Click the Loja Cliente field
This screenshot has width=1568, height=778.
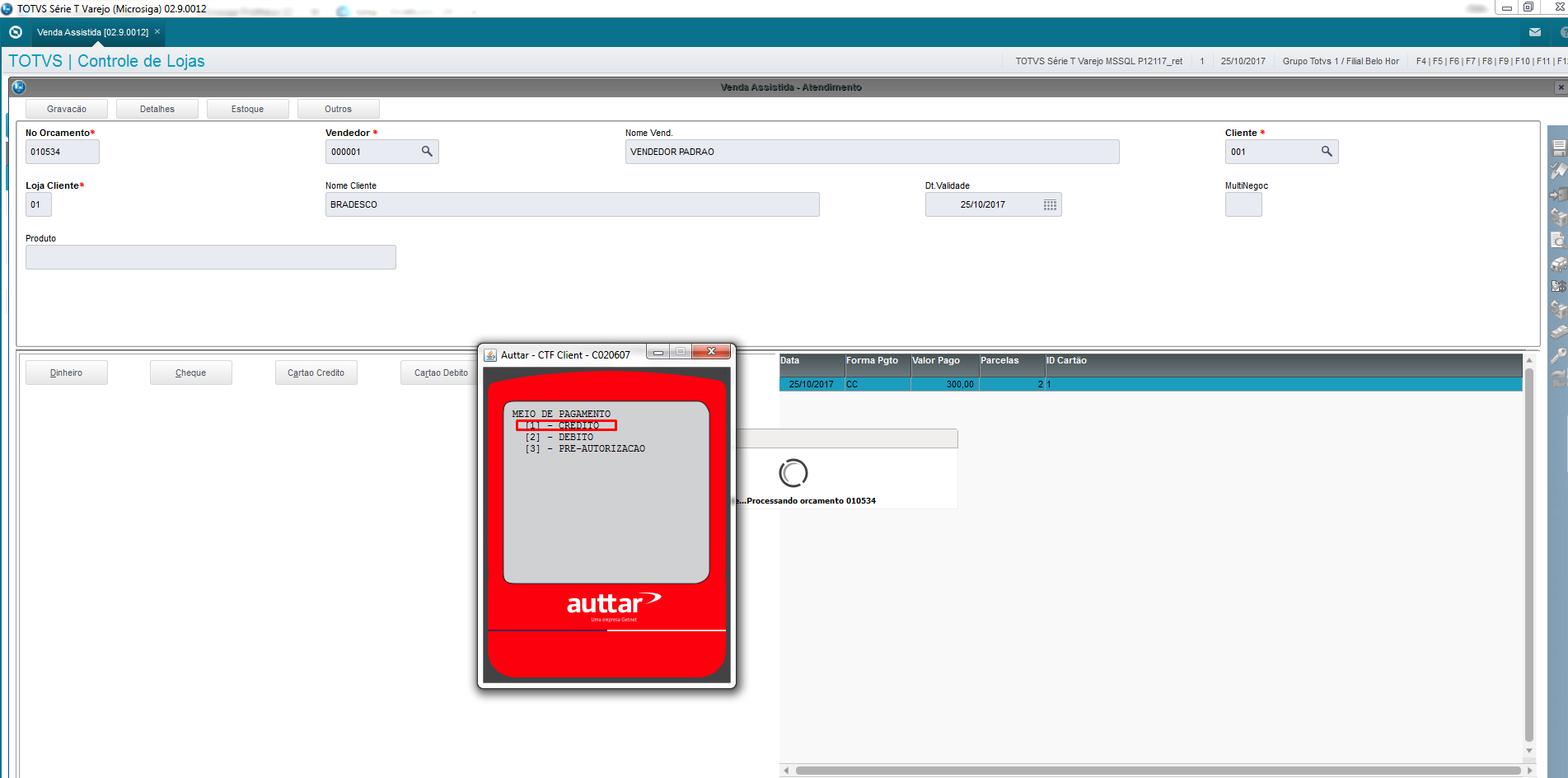point(39,204)
